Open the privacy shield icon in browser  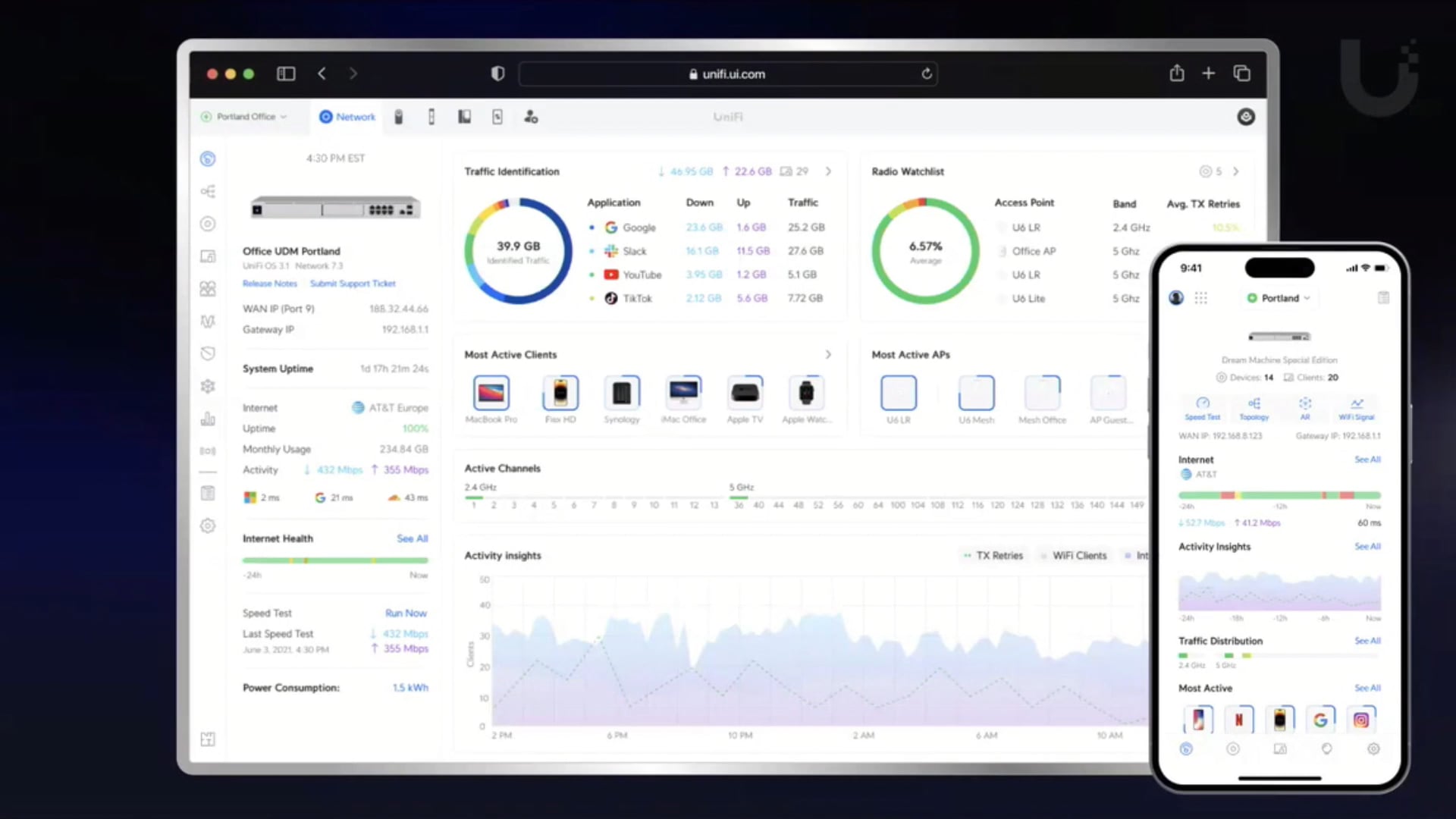point(497,74)
